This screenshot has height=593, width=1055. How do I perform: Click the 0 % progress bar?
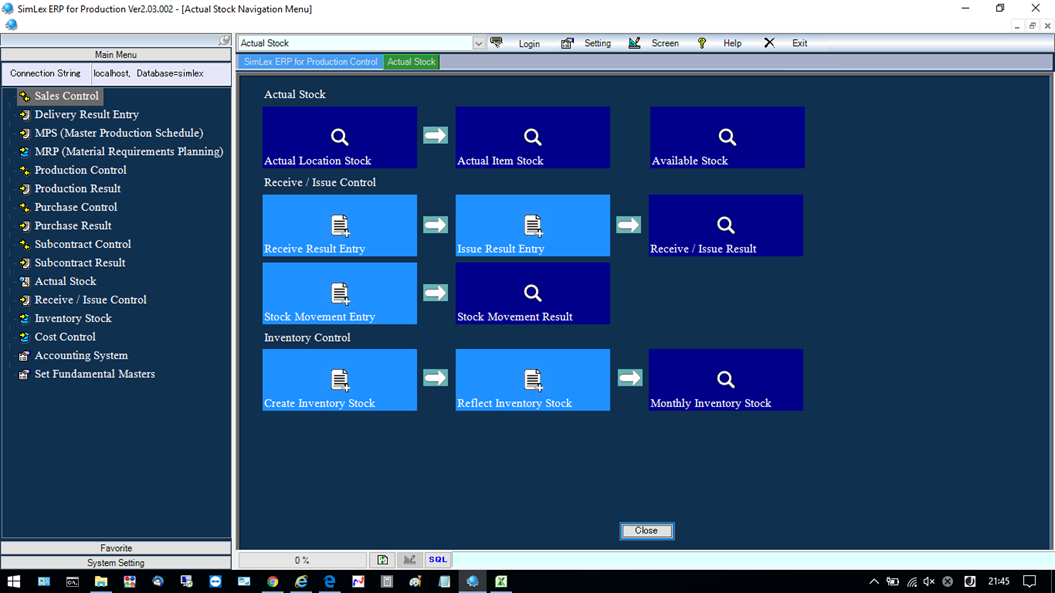click(303, 560)
